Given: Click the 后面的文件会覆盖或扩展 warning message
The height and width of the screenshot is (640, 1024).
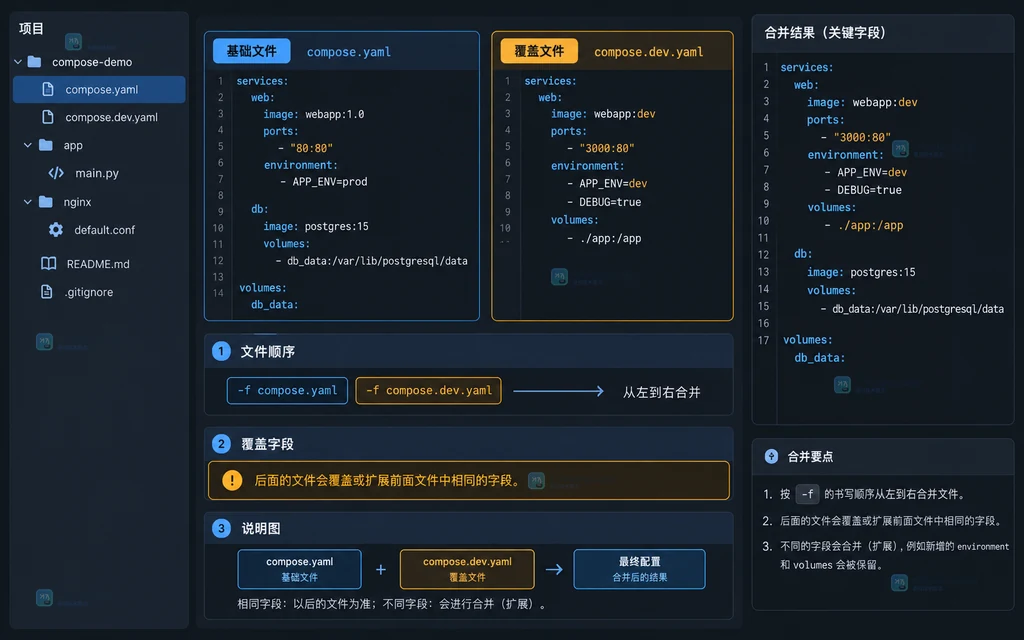Looking at the screenshot, I should 389,481.
